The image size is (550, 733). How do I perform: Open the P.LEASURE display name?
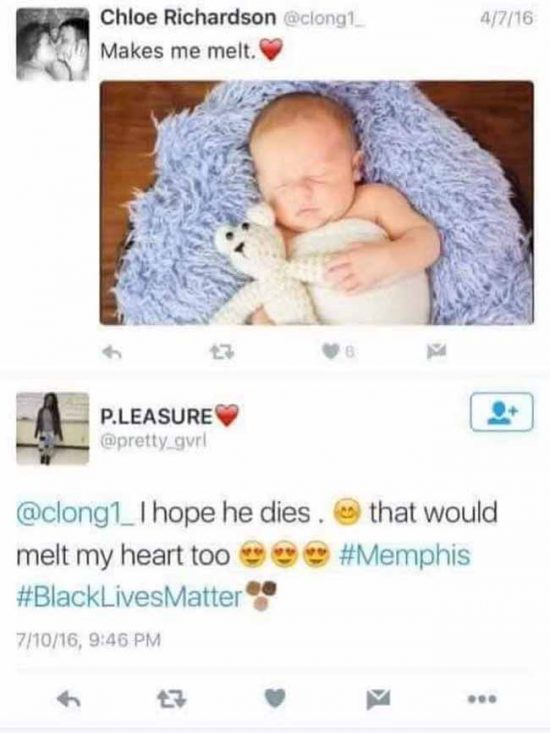pyautogui.click(x=157, y=416)
